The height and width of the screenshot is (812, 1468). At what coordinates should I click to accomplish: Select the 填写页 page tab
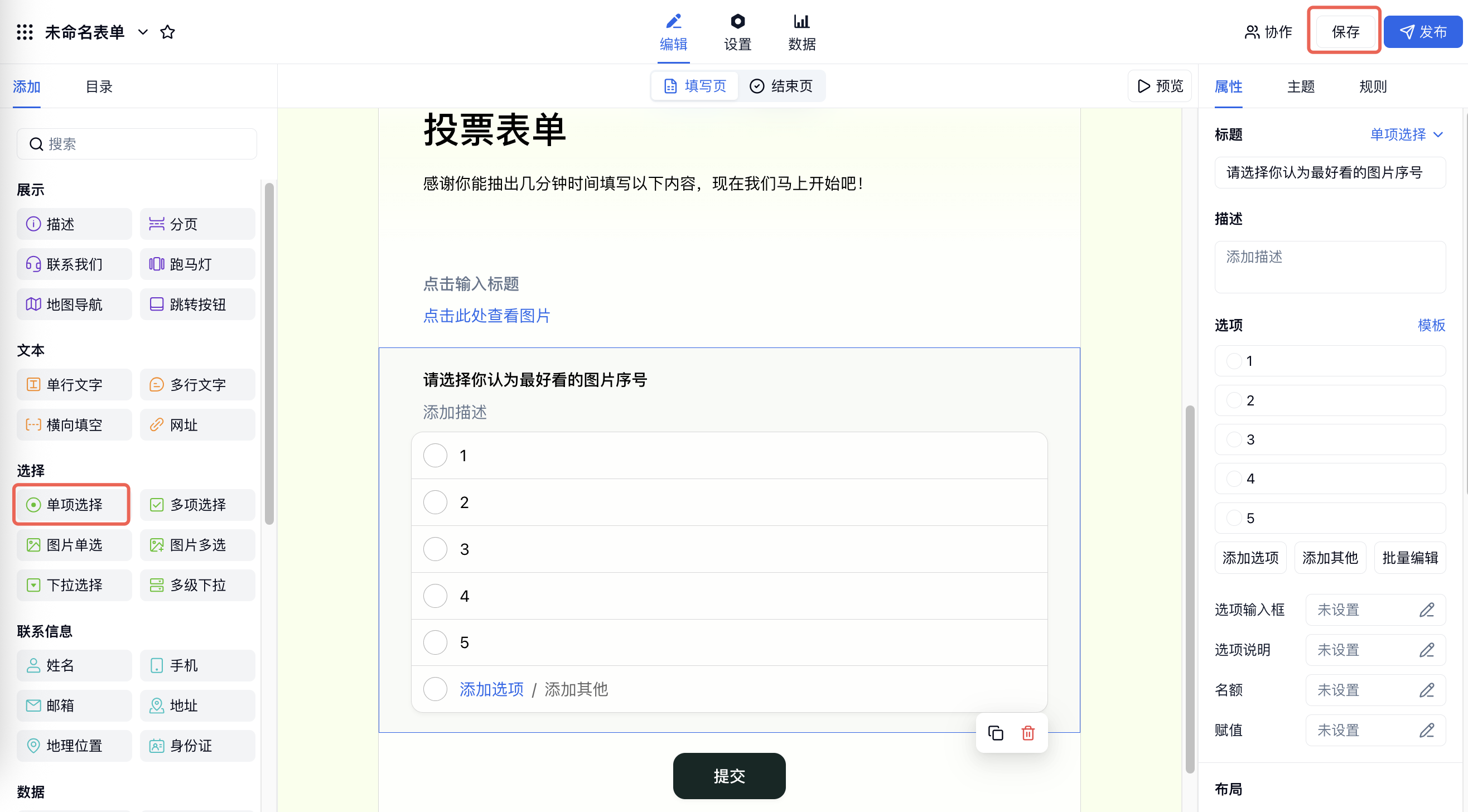(x=696, y=86)
